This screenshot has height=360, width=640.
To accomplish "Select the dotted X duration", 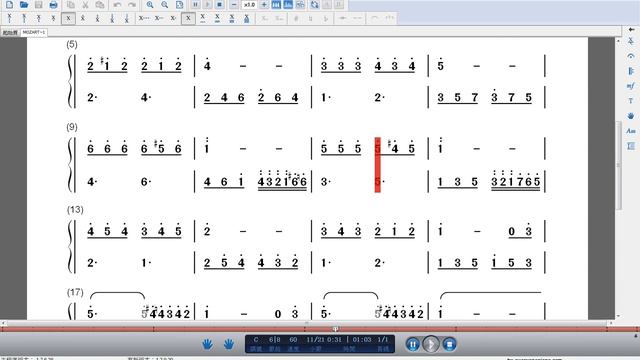I will coord(173,18).
